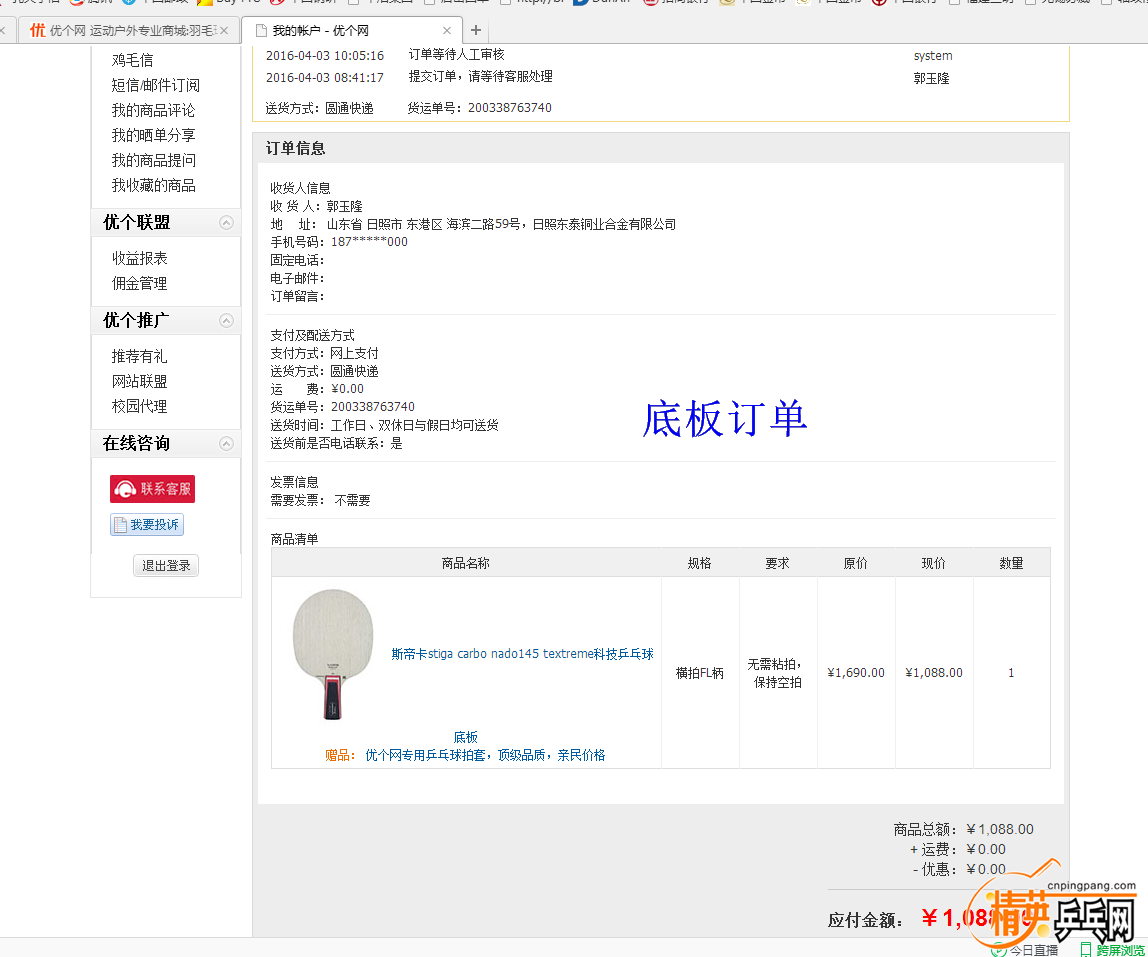Click the 底板 category link
The width and height of the screenshot is (1148, 957).
click(x=466, y=737)
